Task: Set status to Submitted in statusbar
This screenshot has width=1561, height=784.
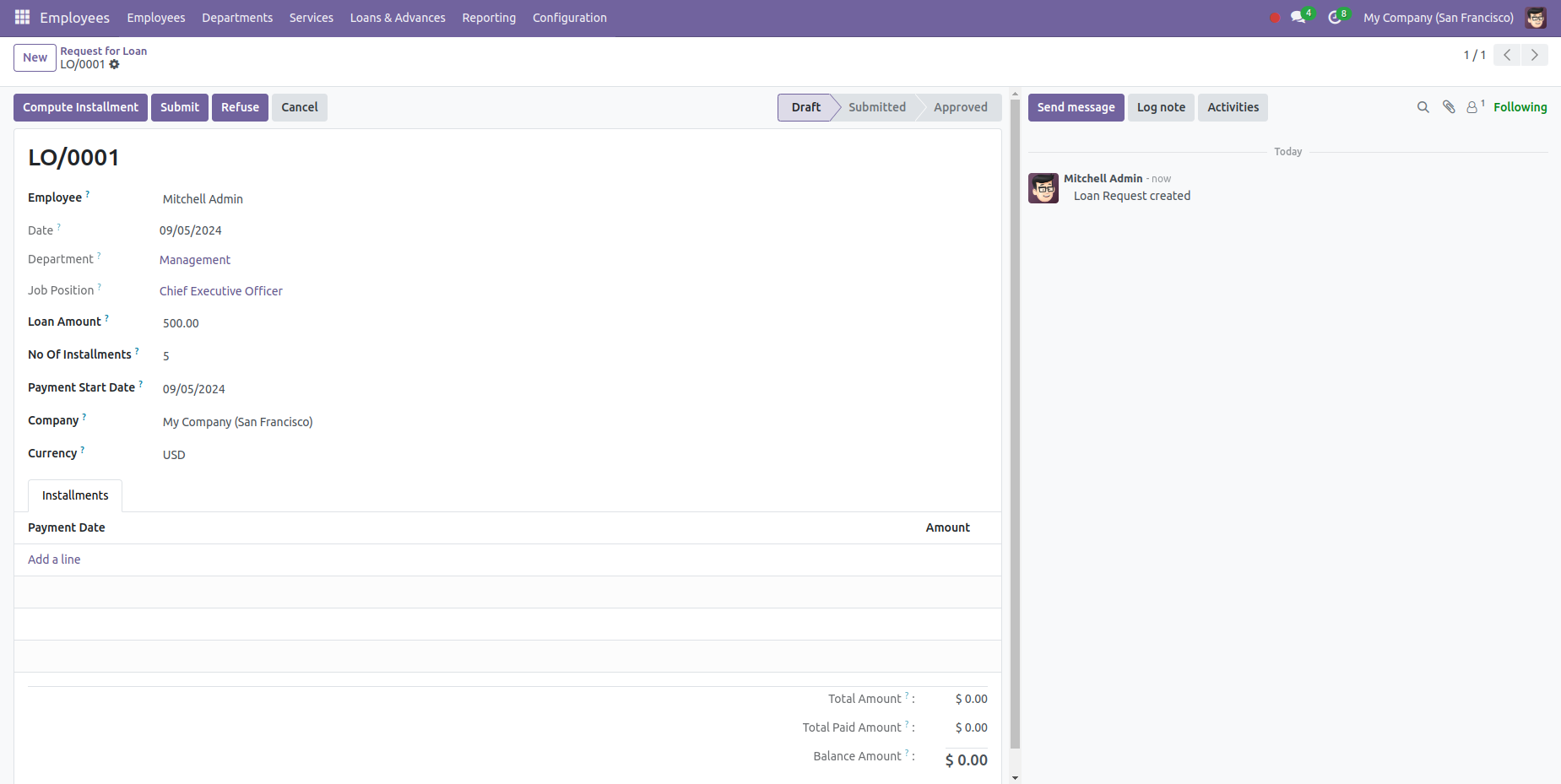Action: 876,107
